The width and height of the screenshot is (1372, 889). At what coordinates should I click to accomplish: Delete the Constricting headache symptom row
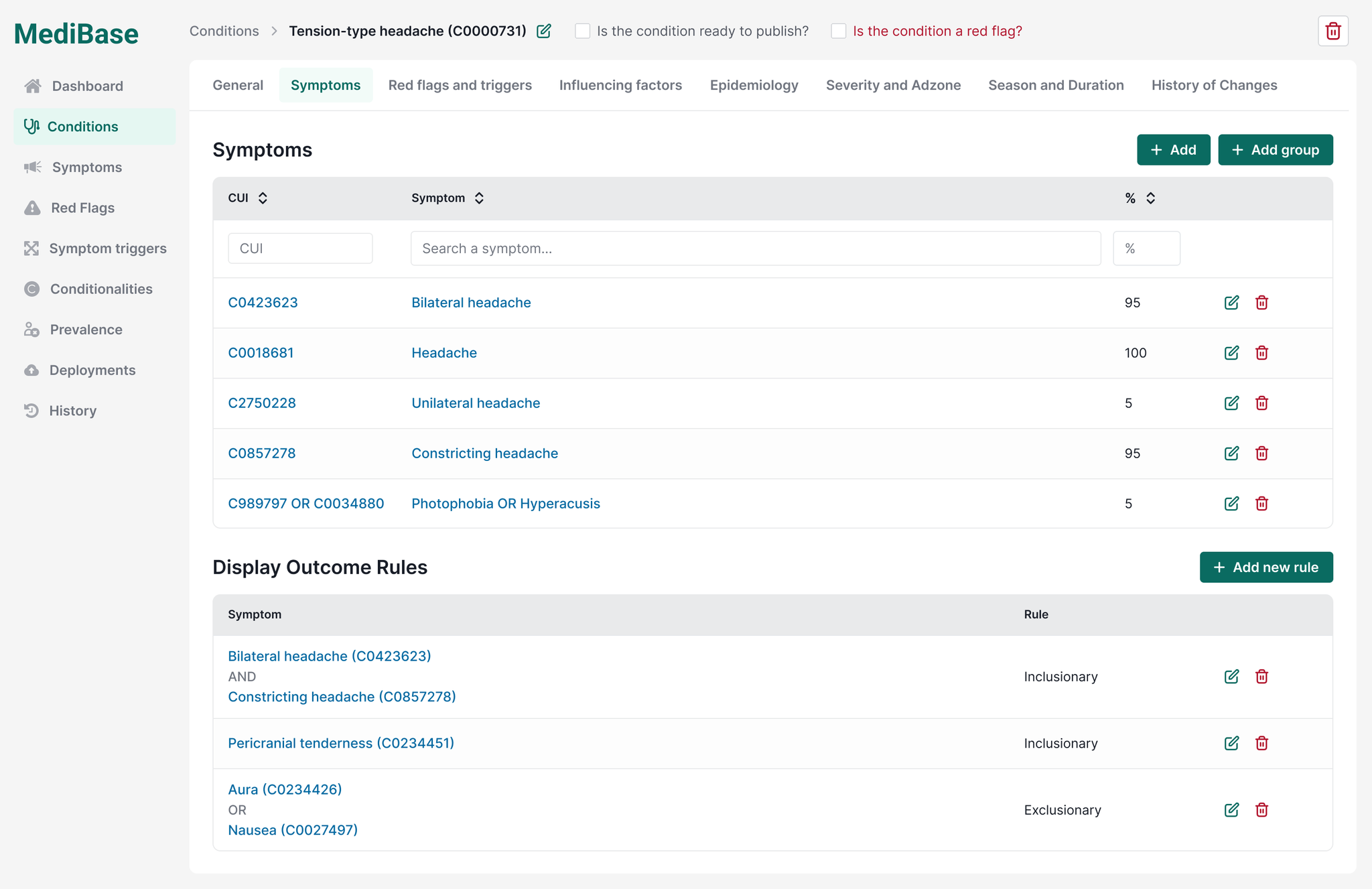(1261, 453)
